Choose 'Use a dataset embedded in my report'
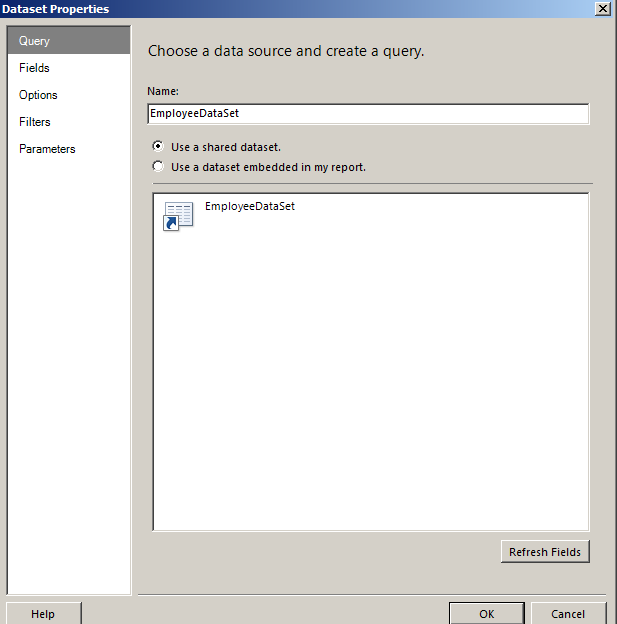This screenshot has width=617, height=624. [x=158, y=166]
